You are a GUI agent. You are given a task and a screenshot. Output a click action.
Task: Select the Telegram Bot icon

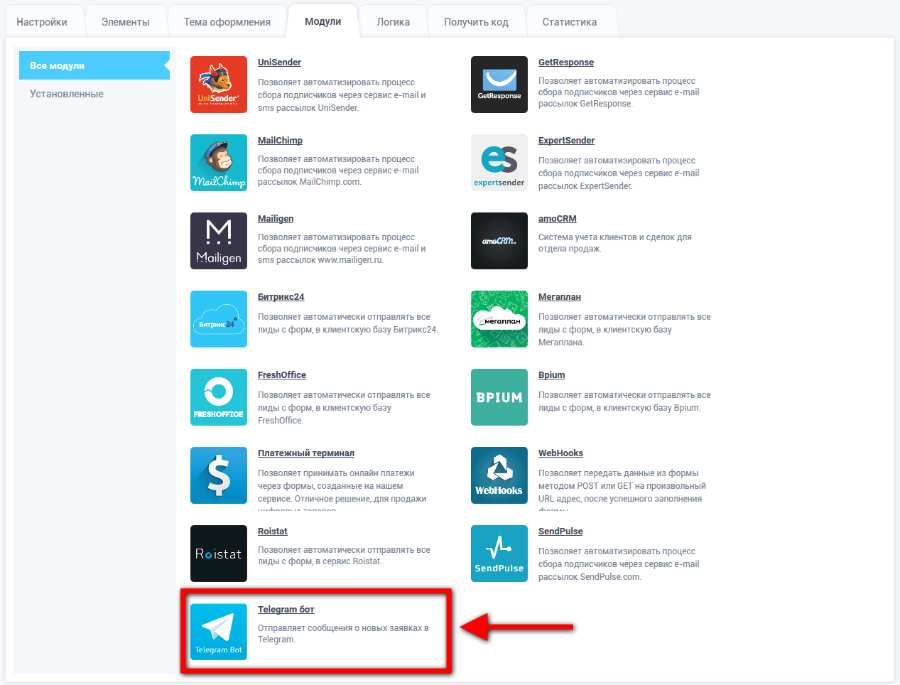tap(218, 631)
